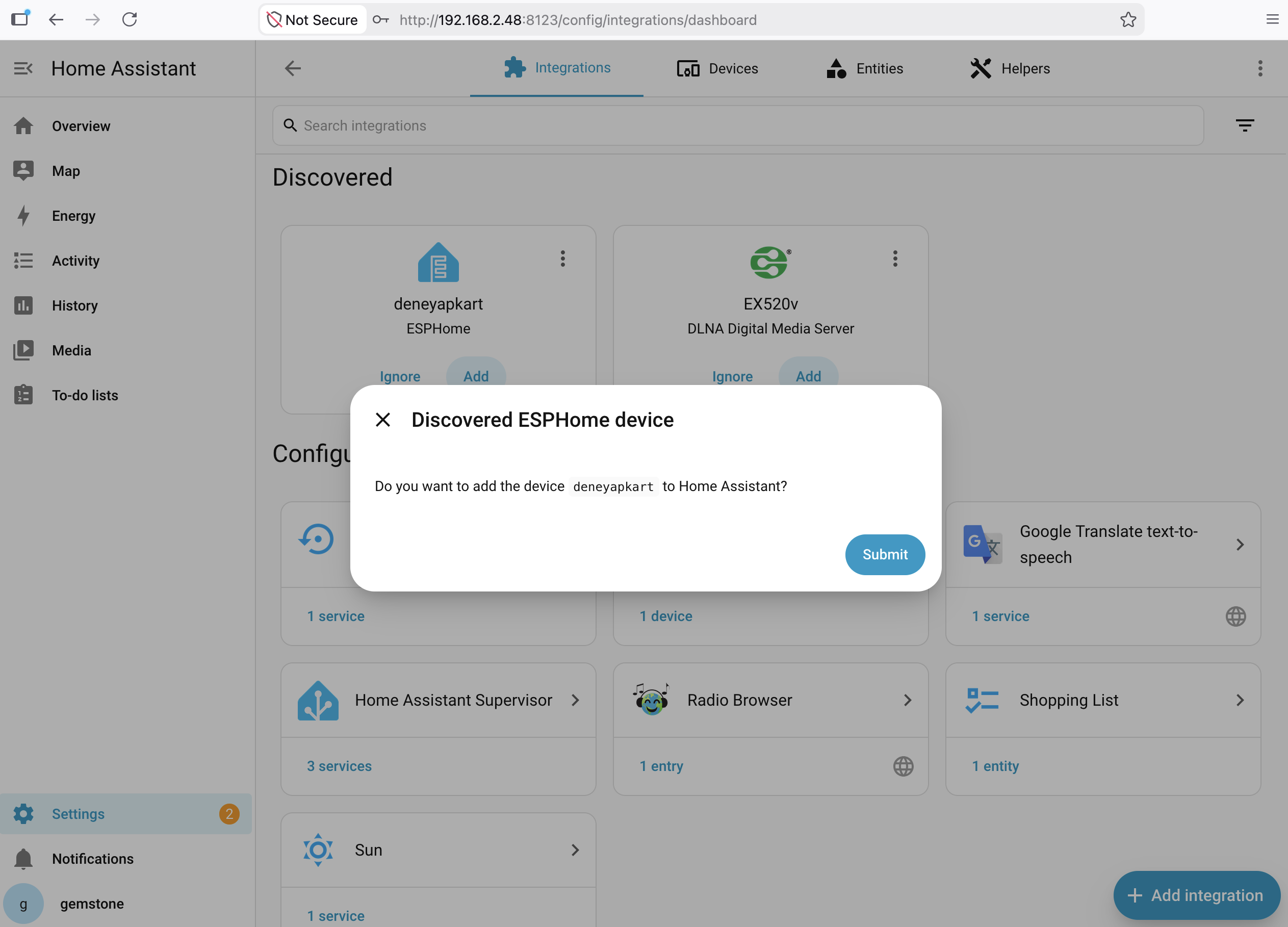
Task: Open Google Translate text-to-speech integration
Action: tap(1103, 544)
